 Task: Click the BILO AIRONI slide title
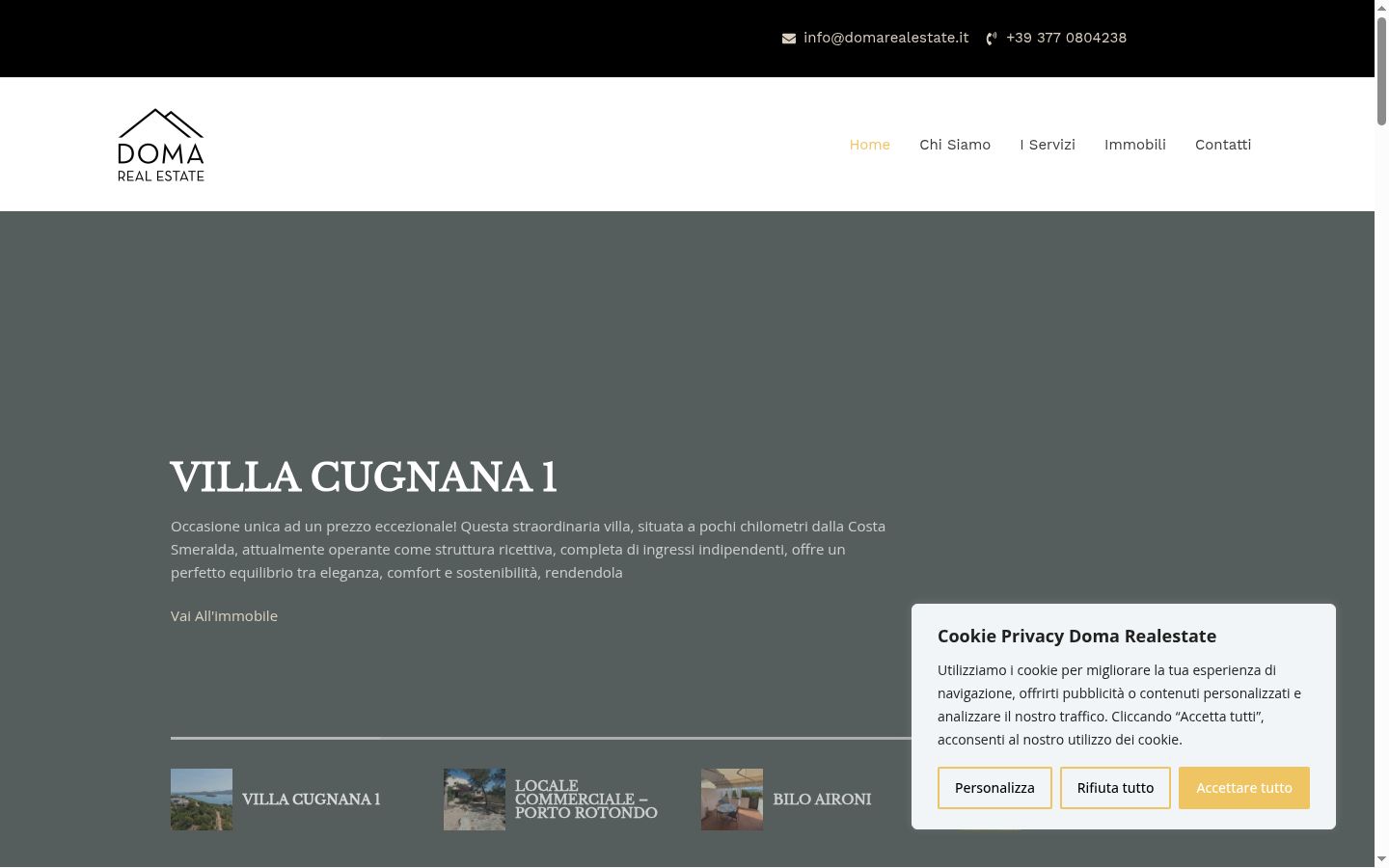point(822,800)
